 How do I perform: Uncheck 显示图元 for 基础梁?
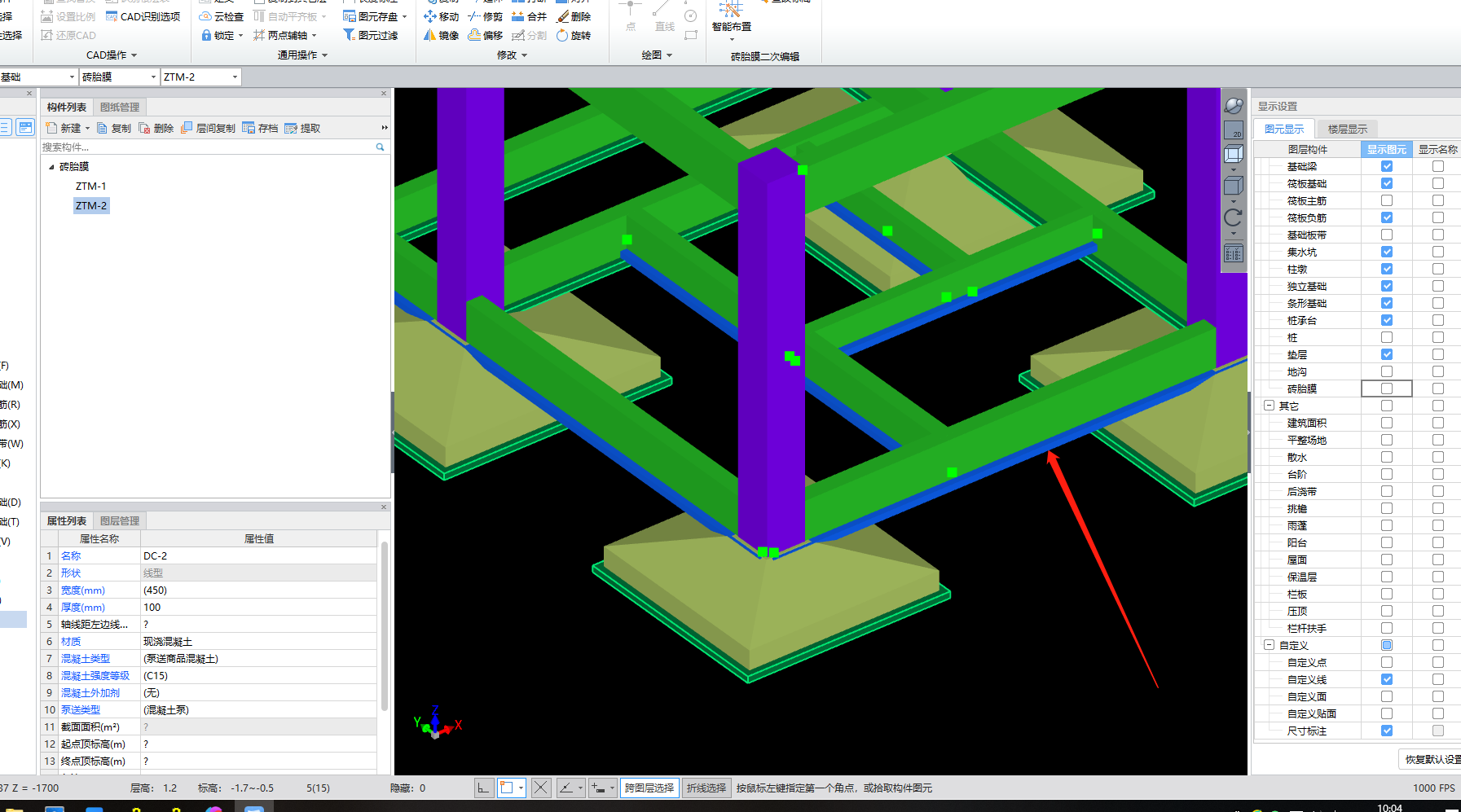click(1387, 166)
